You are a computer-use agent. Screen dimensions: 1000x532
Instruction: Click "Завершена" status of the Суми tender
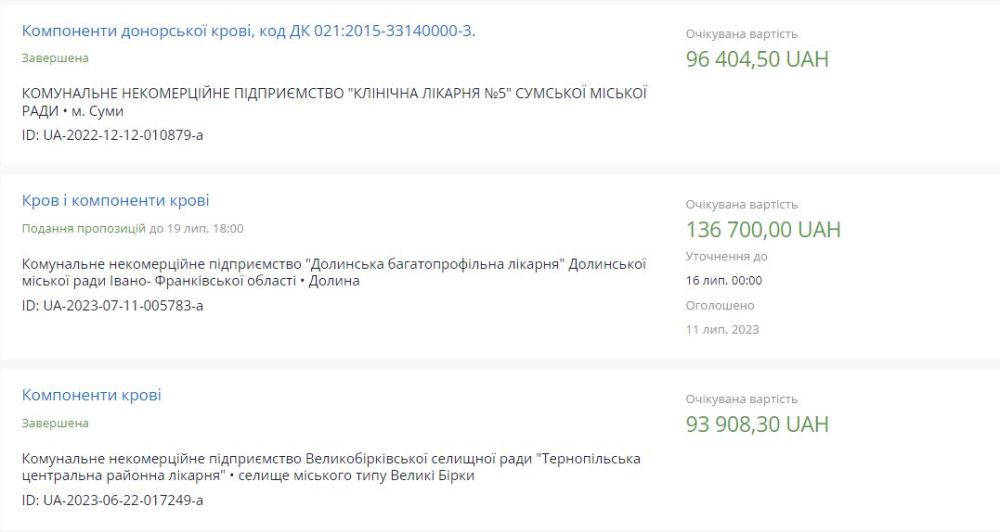pos(55,58)
